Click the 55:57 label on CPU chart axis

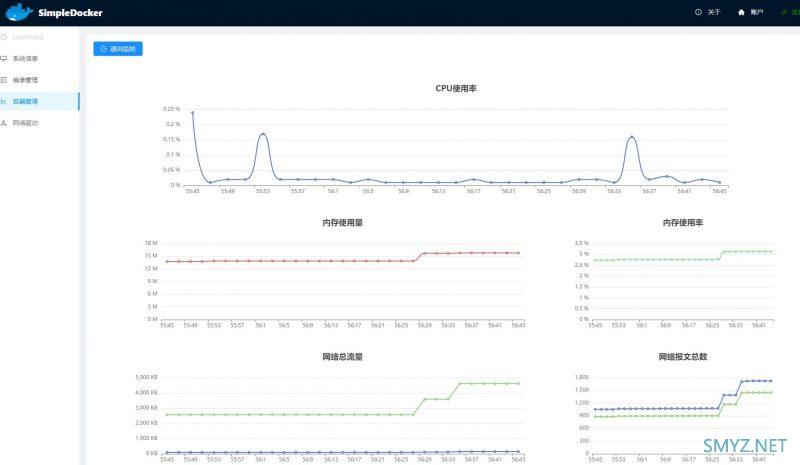coord(298,191)
